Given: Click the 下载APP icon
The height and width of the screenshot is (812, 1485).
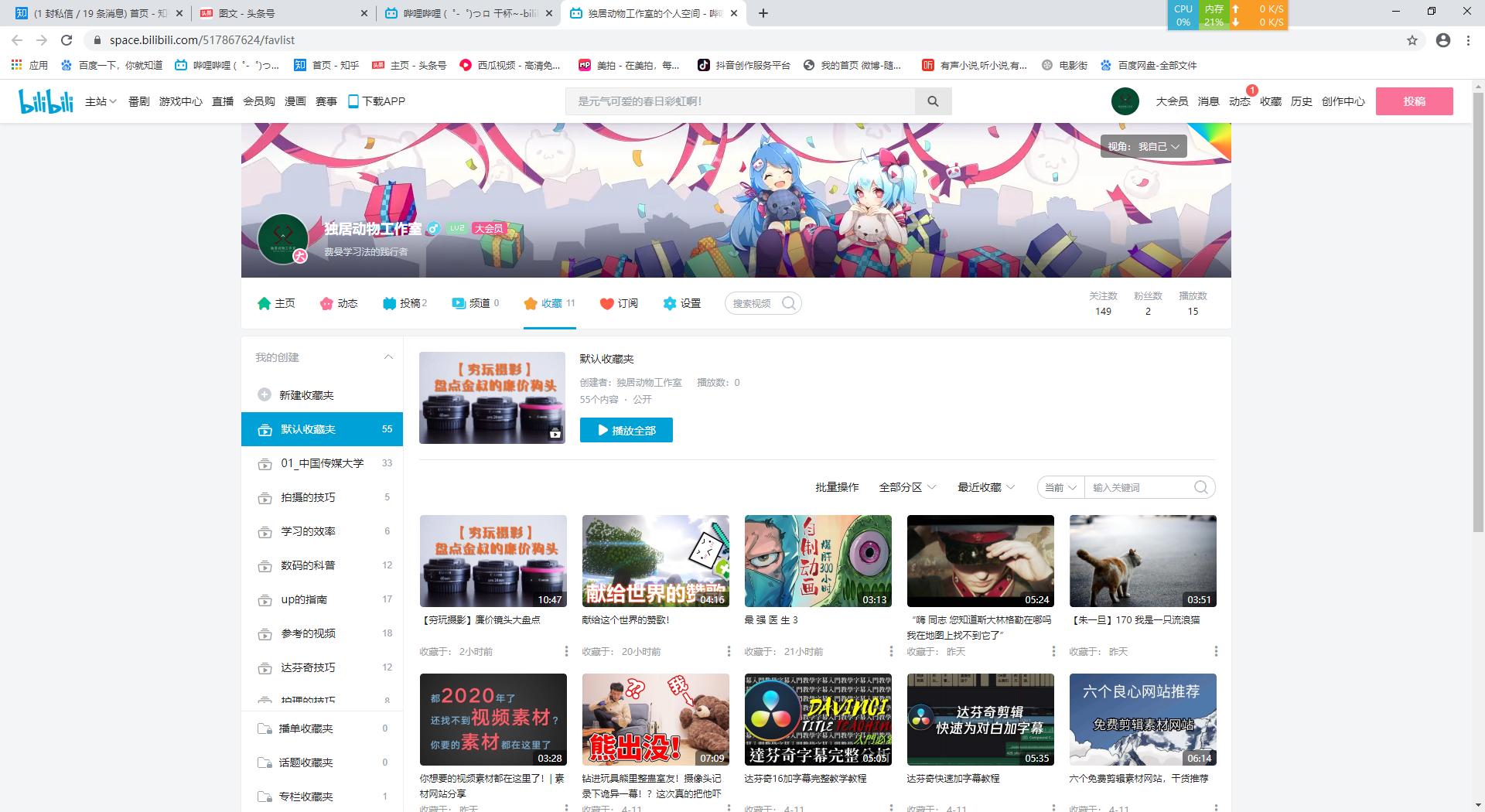Looking at the screenshot, I should tap(353, 101).
